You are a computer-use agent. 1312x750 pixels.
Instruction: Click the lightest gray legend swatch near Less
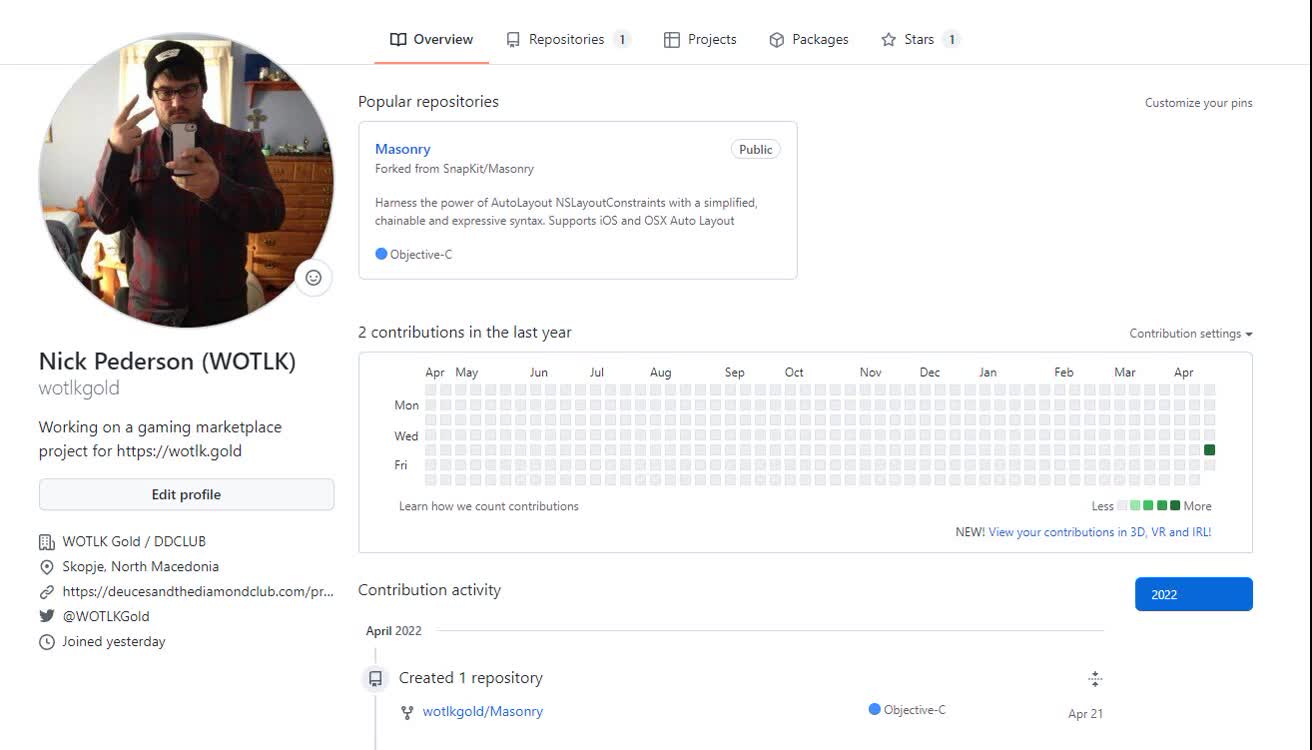[1122, 506]
